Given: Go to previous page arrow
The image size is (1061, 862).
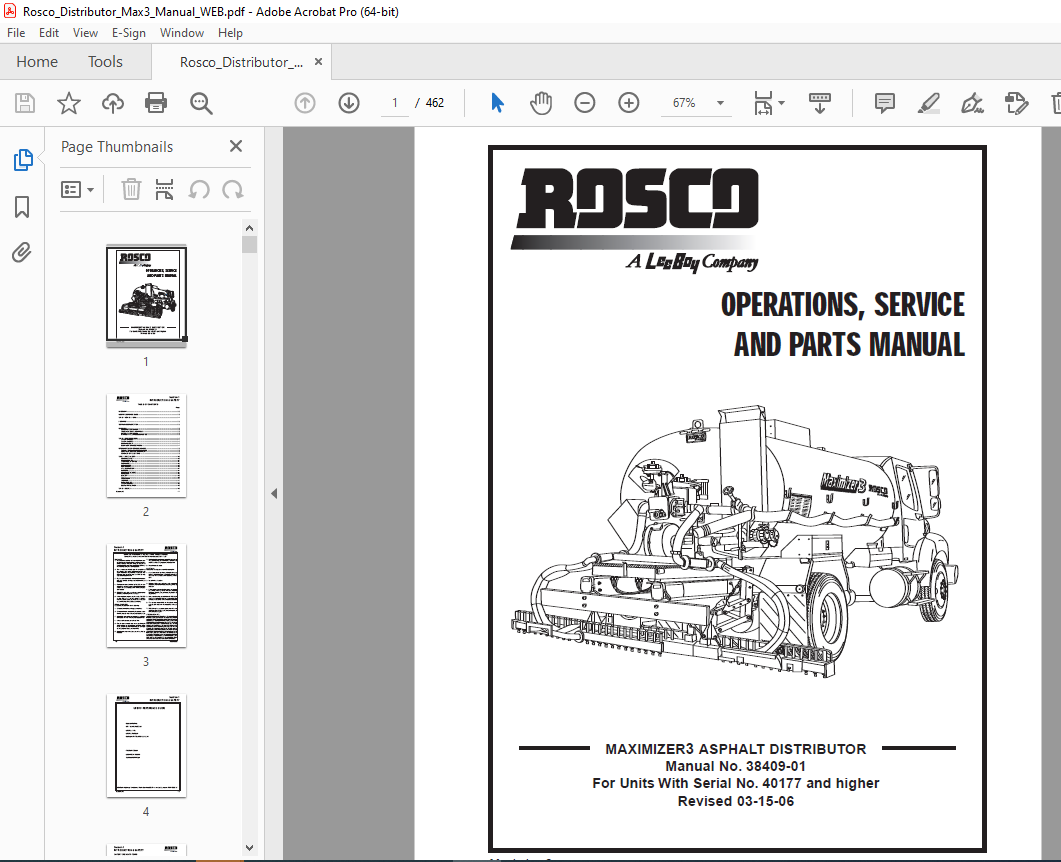Looking at the screenshot, I should [305, 103].
